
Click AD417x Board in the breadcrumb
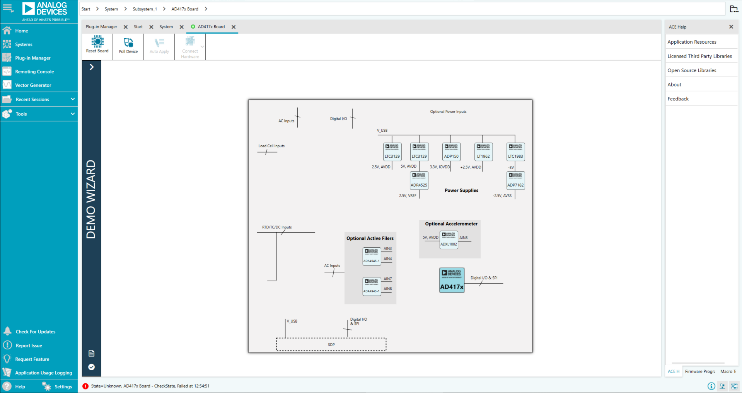(185, 9)
